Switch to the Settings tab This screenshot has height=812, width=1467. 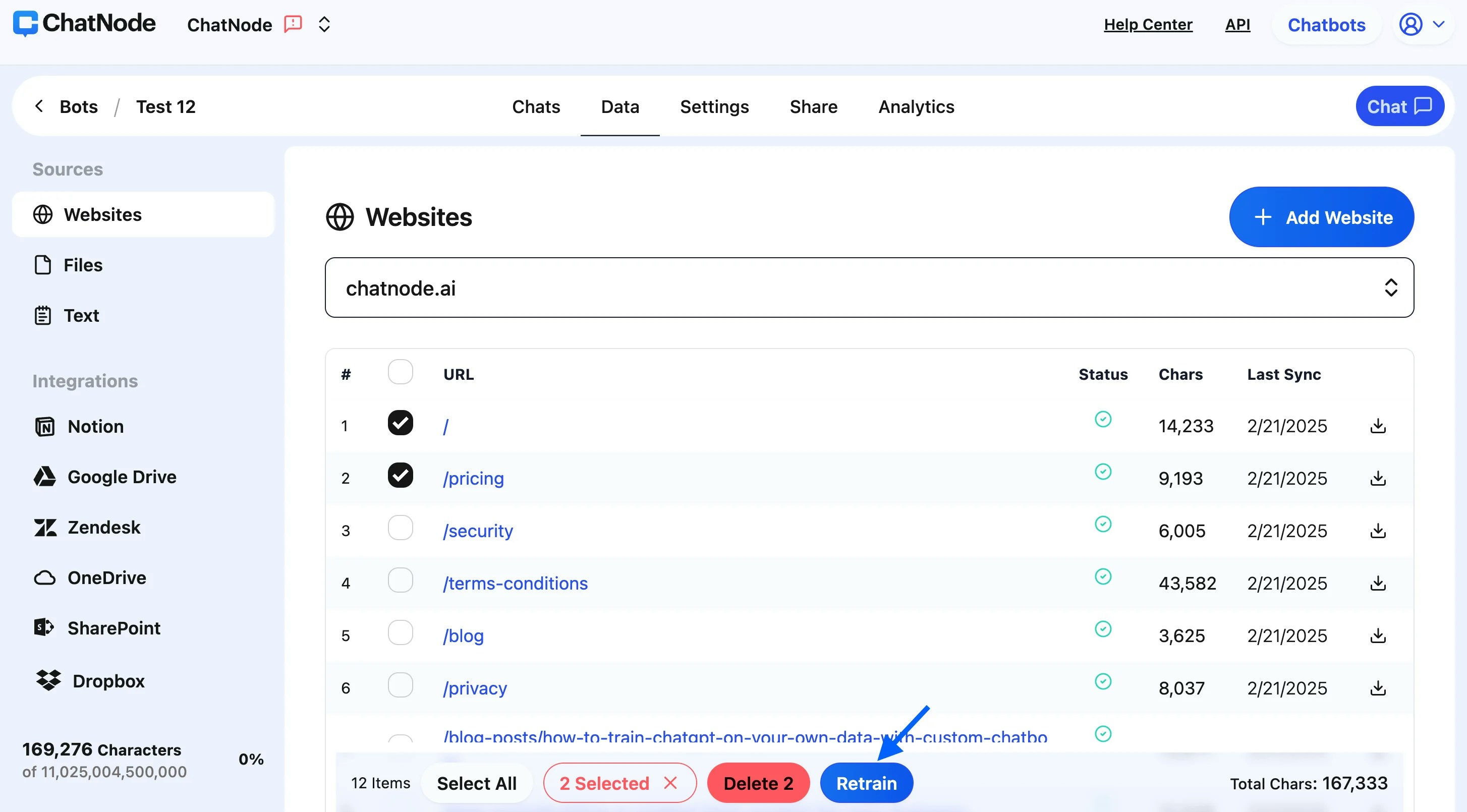[713, 106]
